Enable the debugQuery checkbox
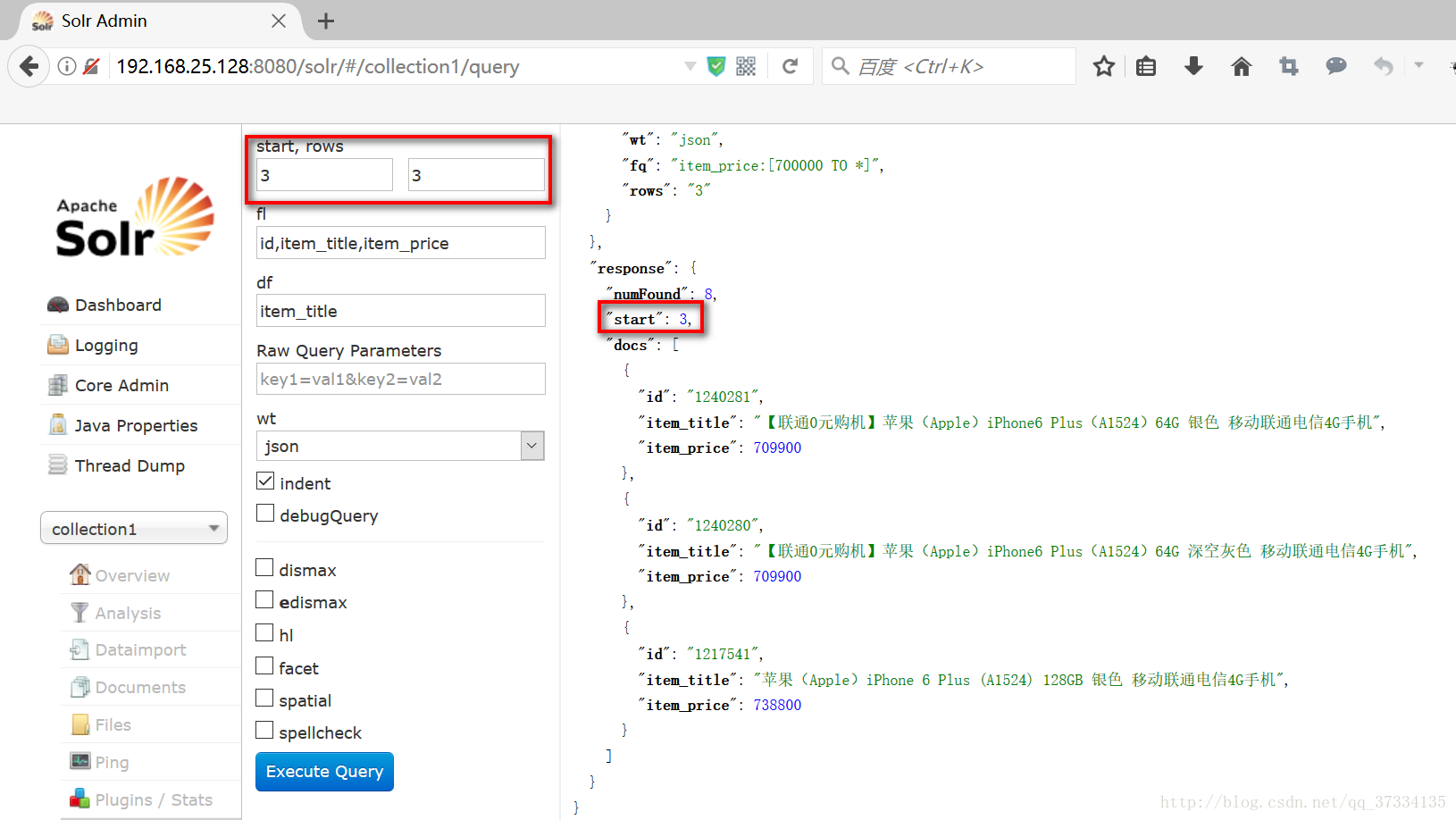 pyautogui.click(x=265, y=514)
